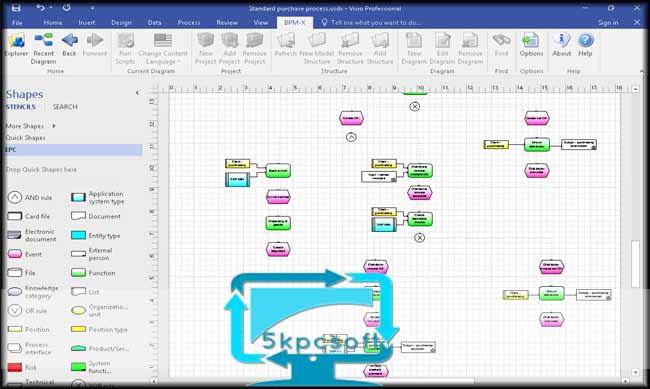650x389 pixels.
Task: Click the Undo arrow
Action: point(40,7)
